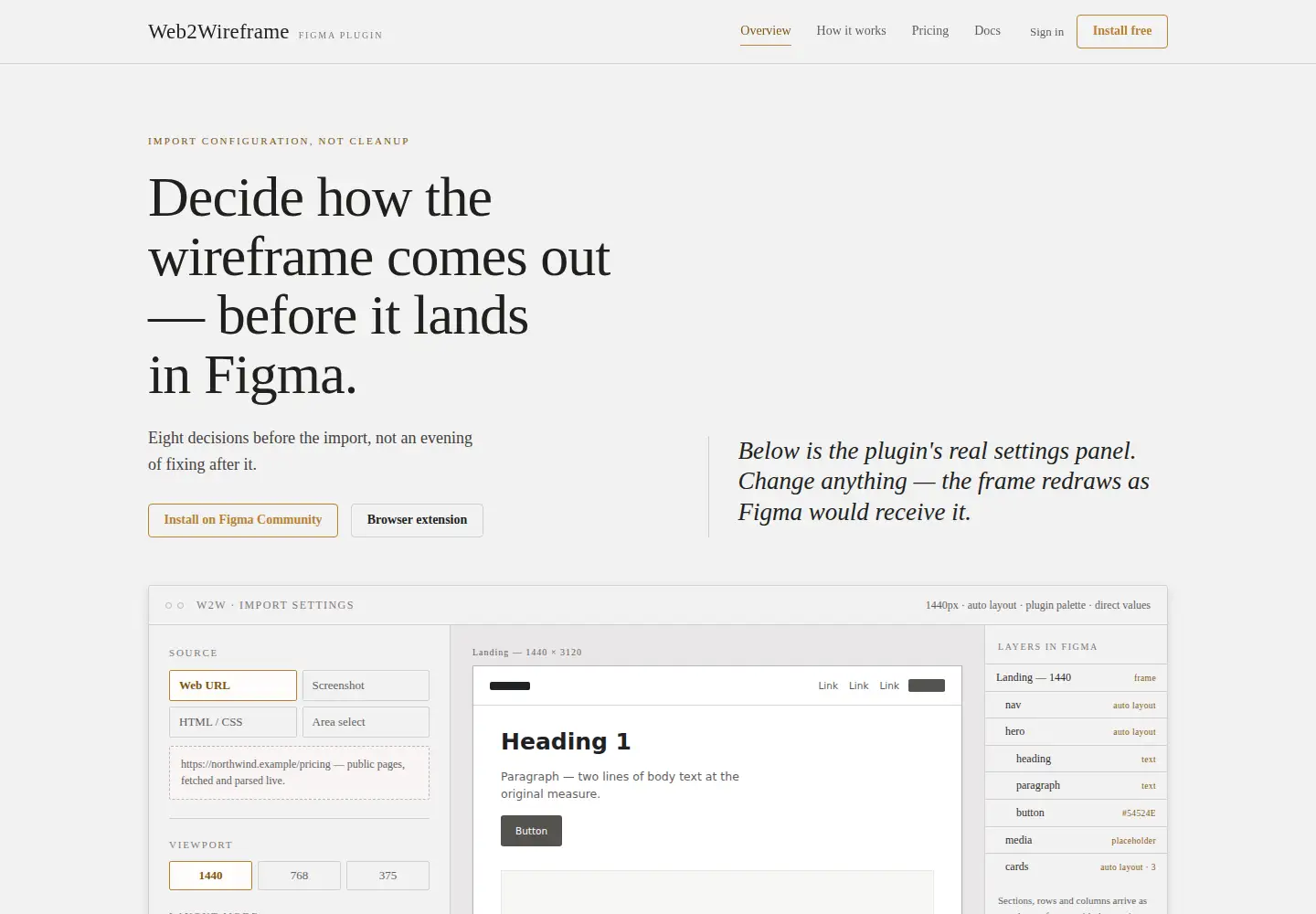Click the preview paragraph text
1316x914 pixels.
(x=620, y=785)
